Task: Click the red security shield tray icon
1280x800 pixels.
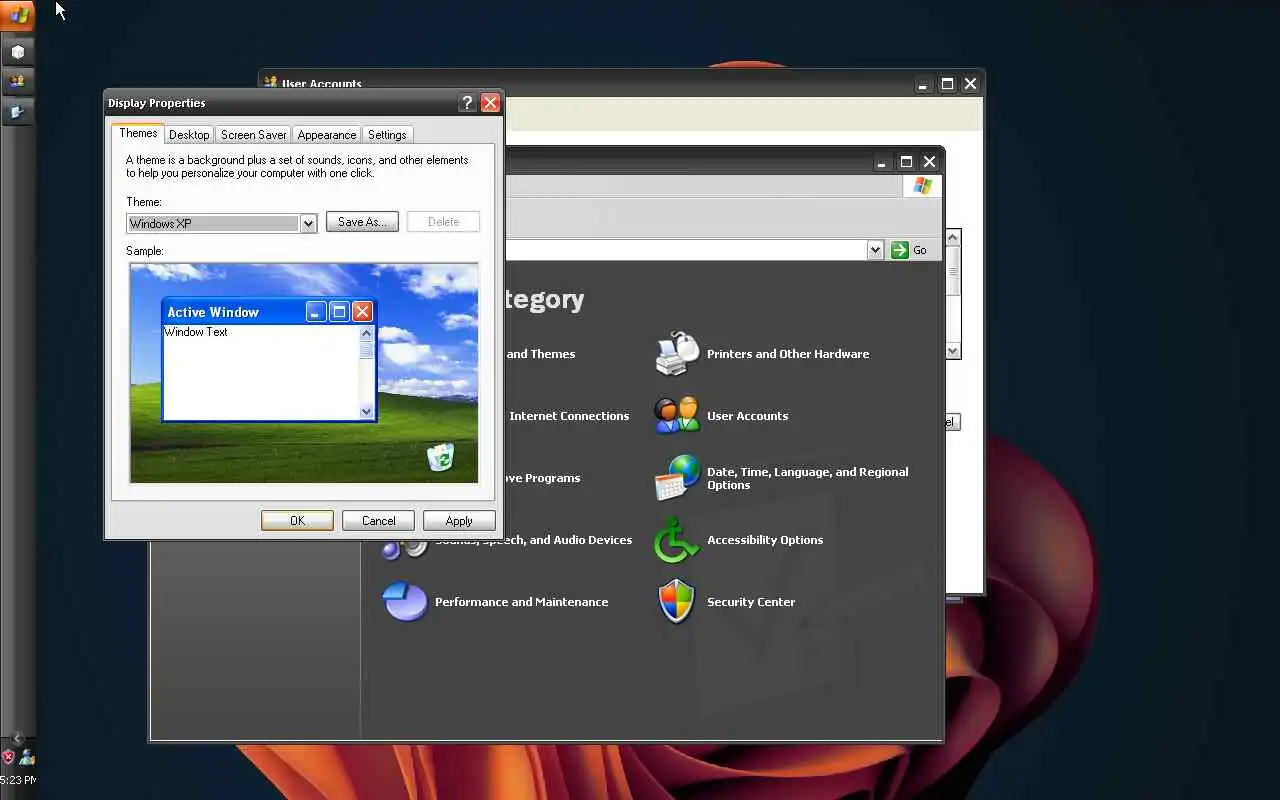Action: (8, 757)
